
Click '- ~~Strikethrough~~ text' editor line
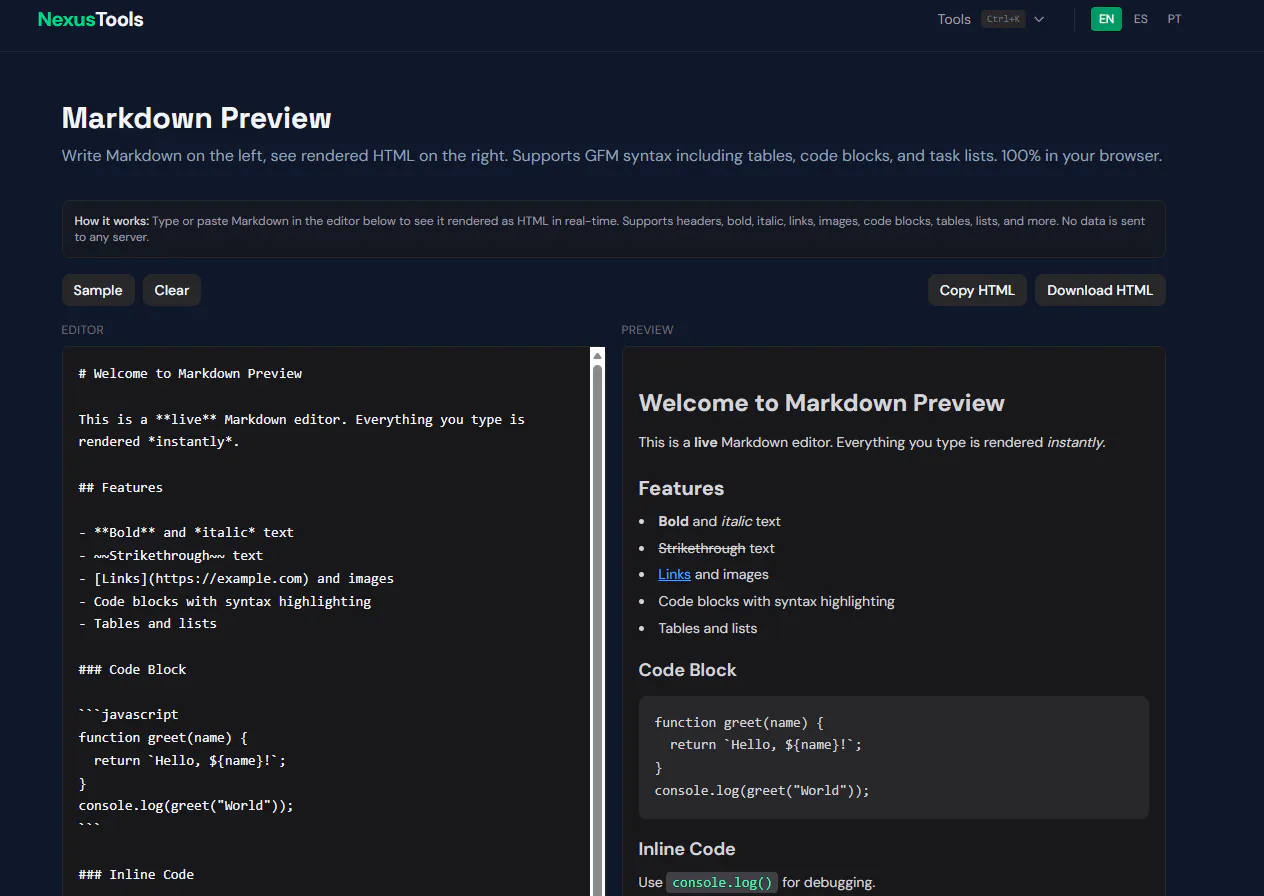171,555
